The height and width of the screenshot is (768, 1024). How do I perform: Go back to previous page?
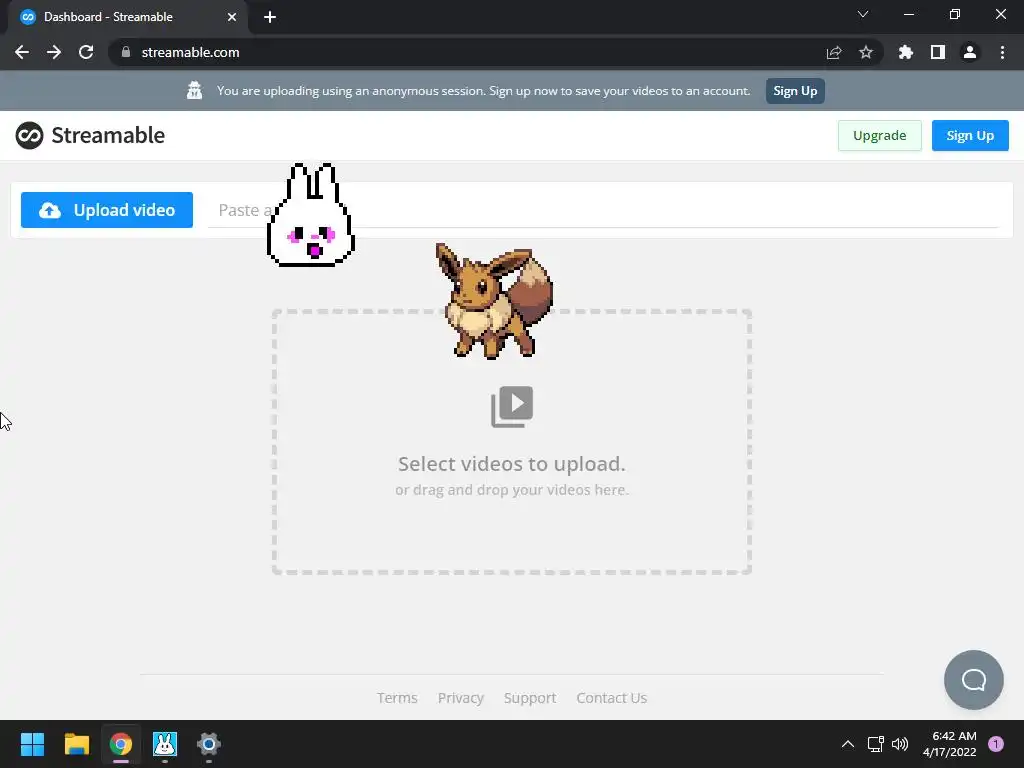[x=22, y=52]
